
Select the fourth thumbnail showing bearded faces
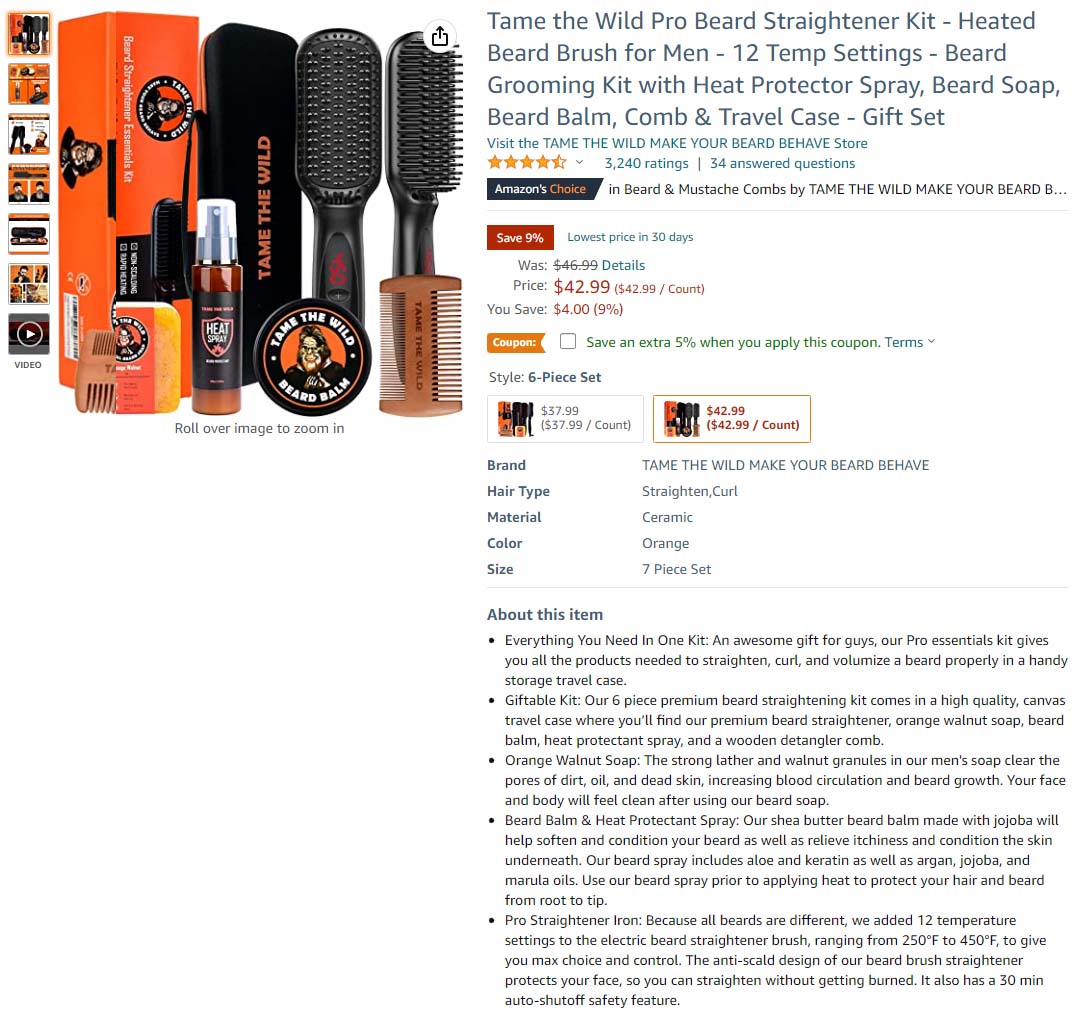[29, 184]
